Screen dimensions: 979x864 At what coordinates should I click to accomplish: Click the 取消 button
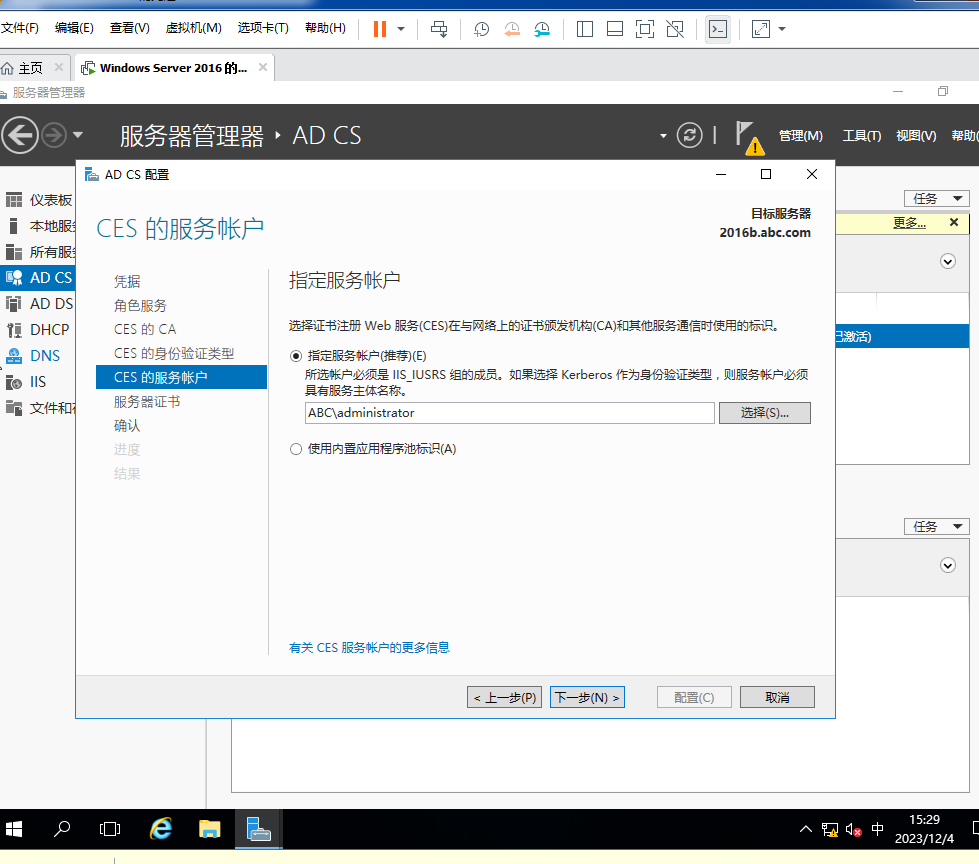pyautogui.click(x=777, y=697)
